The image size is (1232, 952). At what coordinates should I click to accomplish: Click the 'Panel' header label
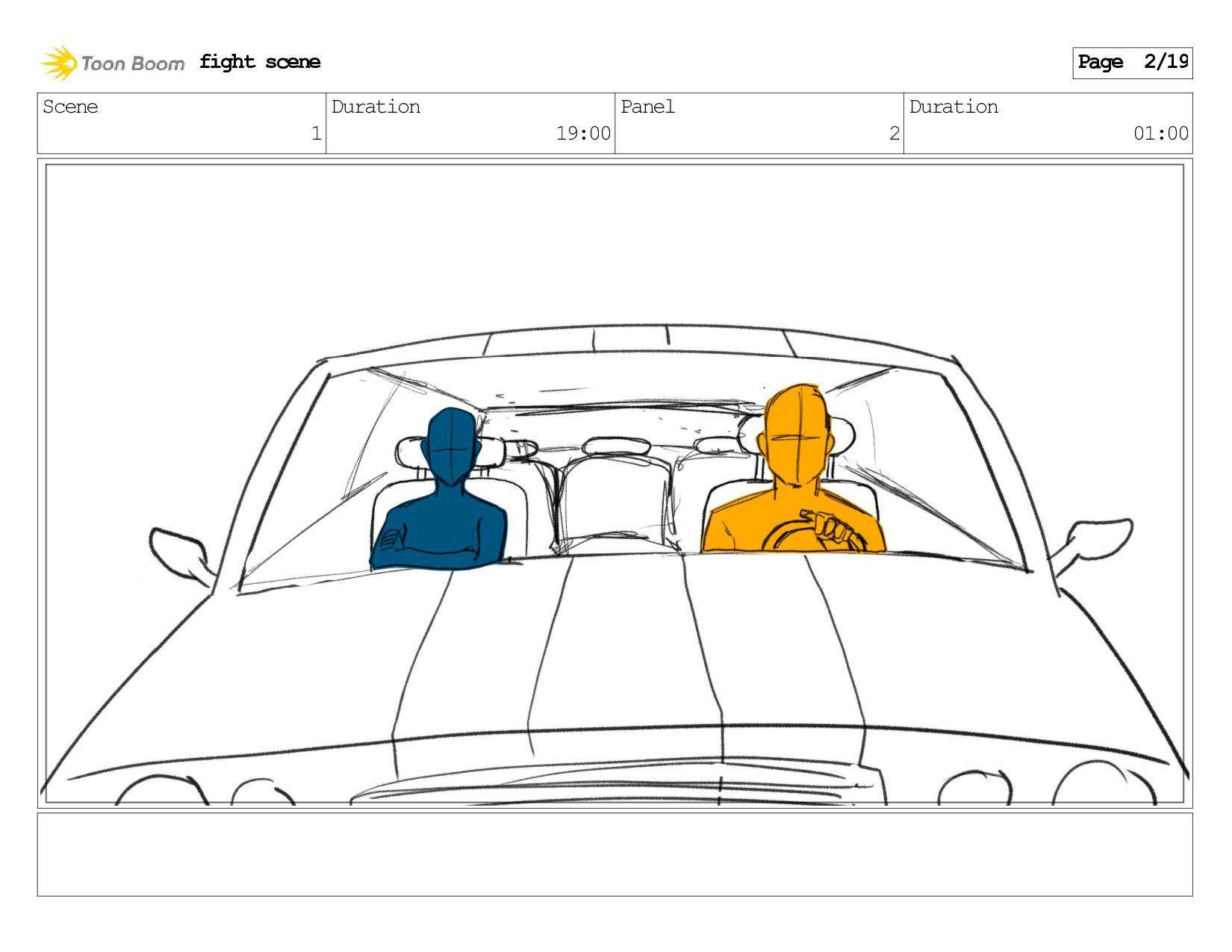(x=647, y=107)
